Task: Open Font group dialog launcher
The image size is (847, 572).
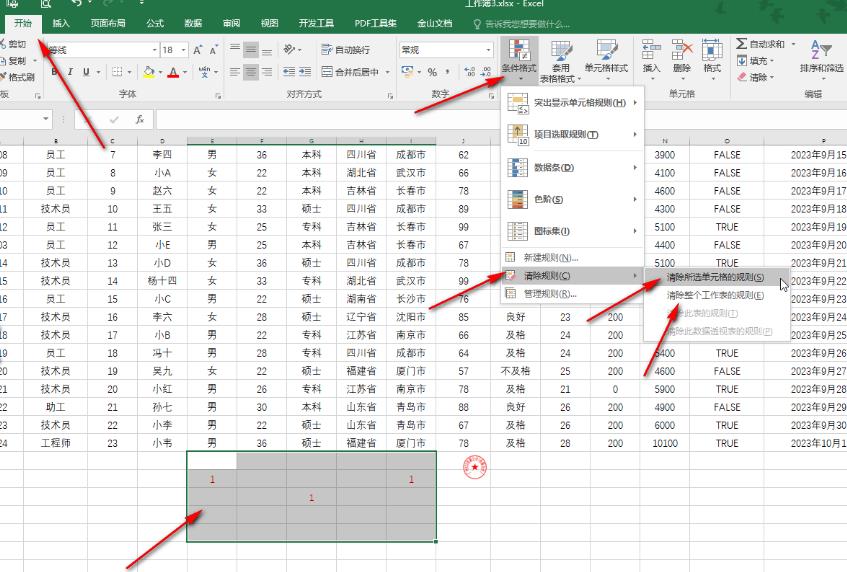Action: click(218, 96)
